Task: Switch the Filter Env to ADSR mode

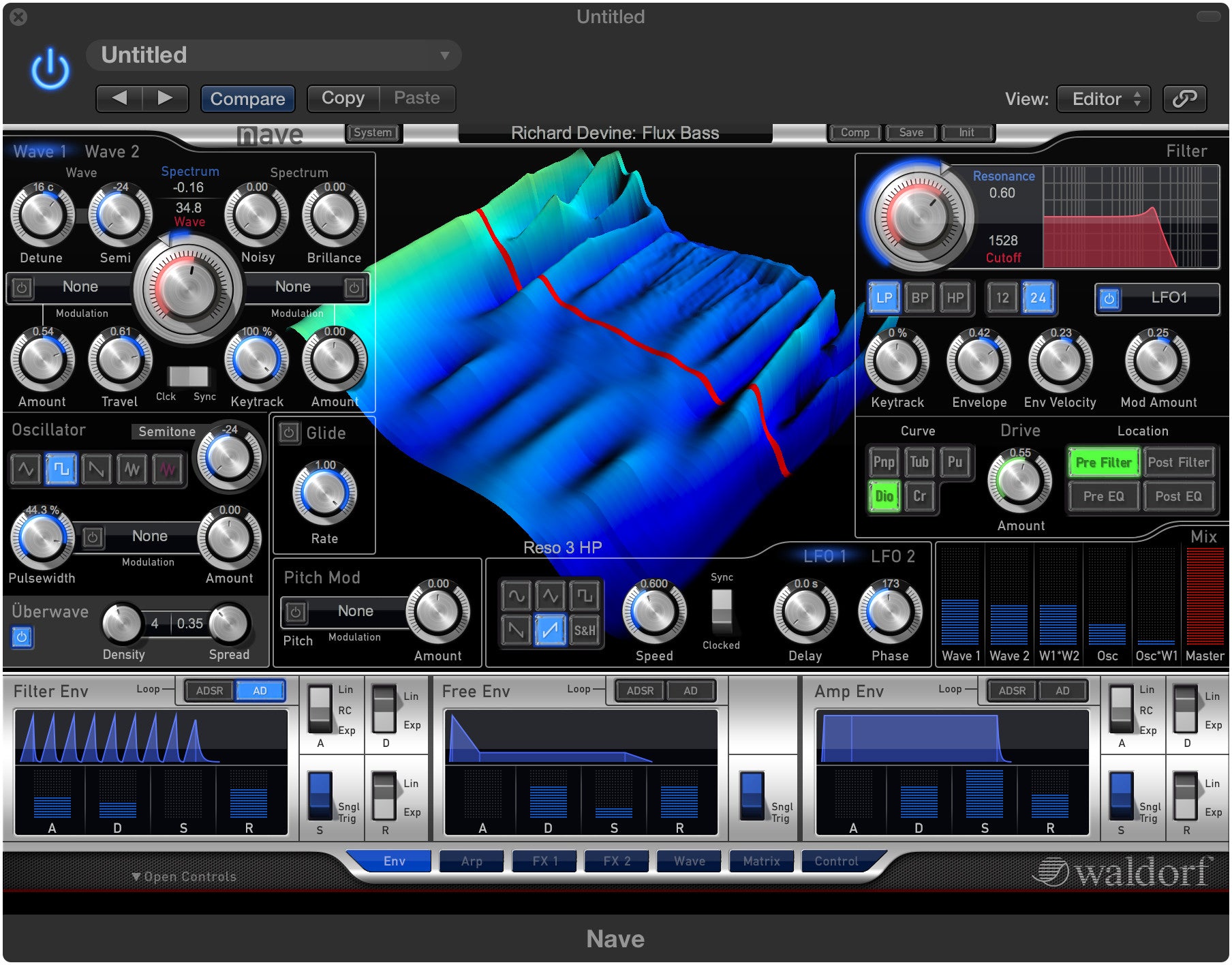Action: point(211,690)
